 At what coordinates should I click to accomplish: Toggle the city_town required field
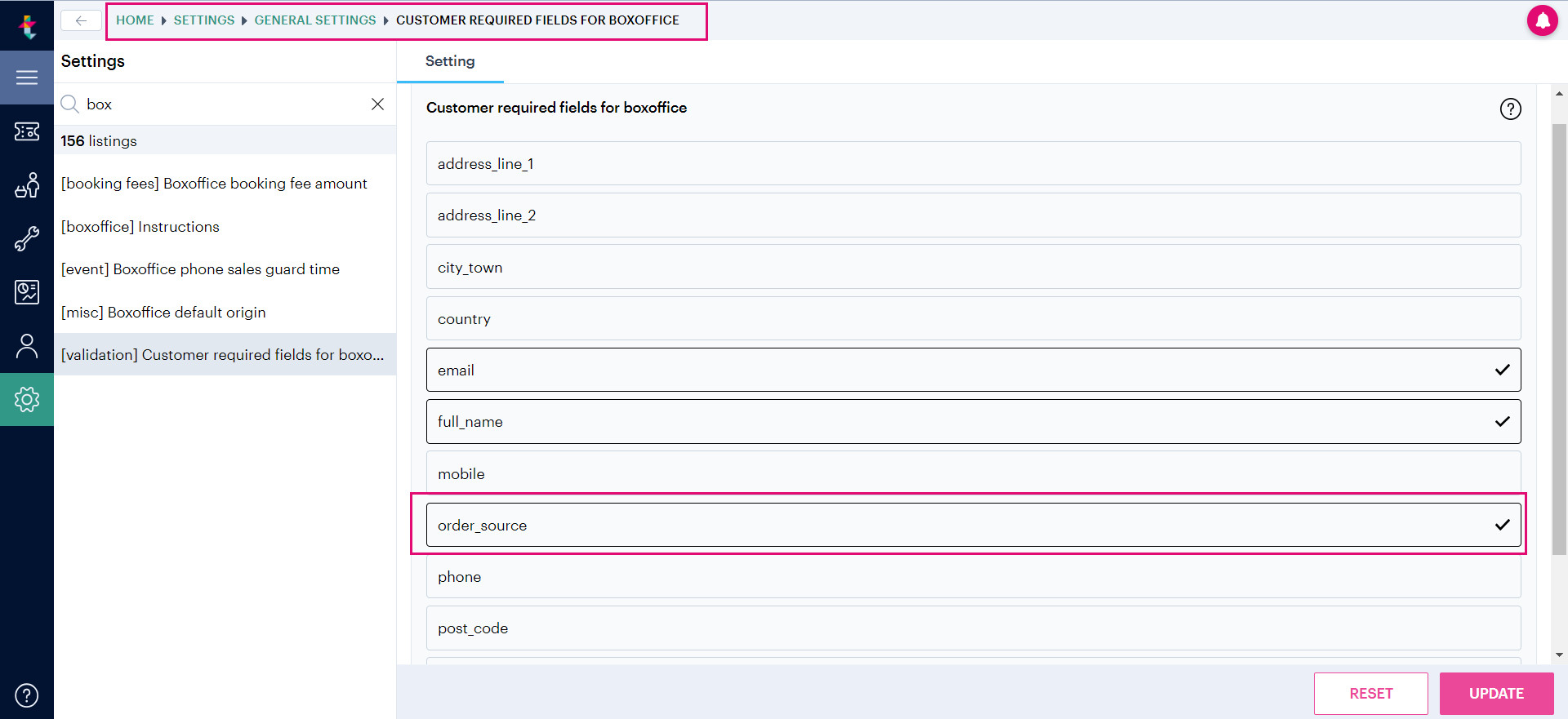pyautogui.click(x=973, y=267)
